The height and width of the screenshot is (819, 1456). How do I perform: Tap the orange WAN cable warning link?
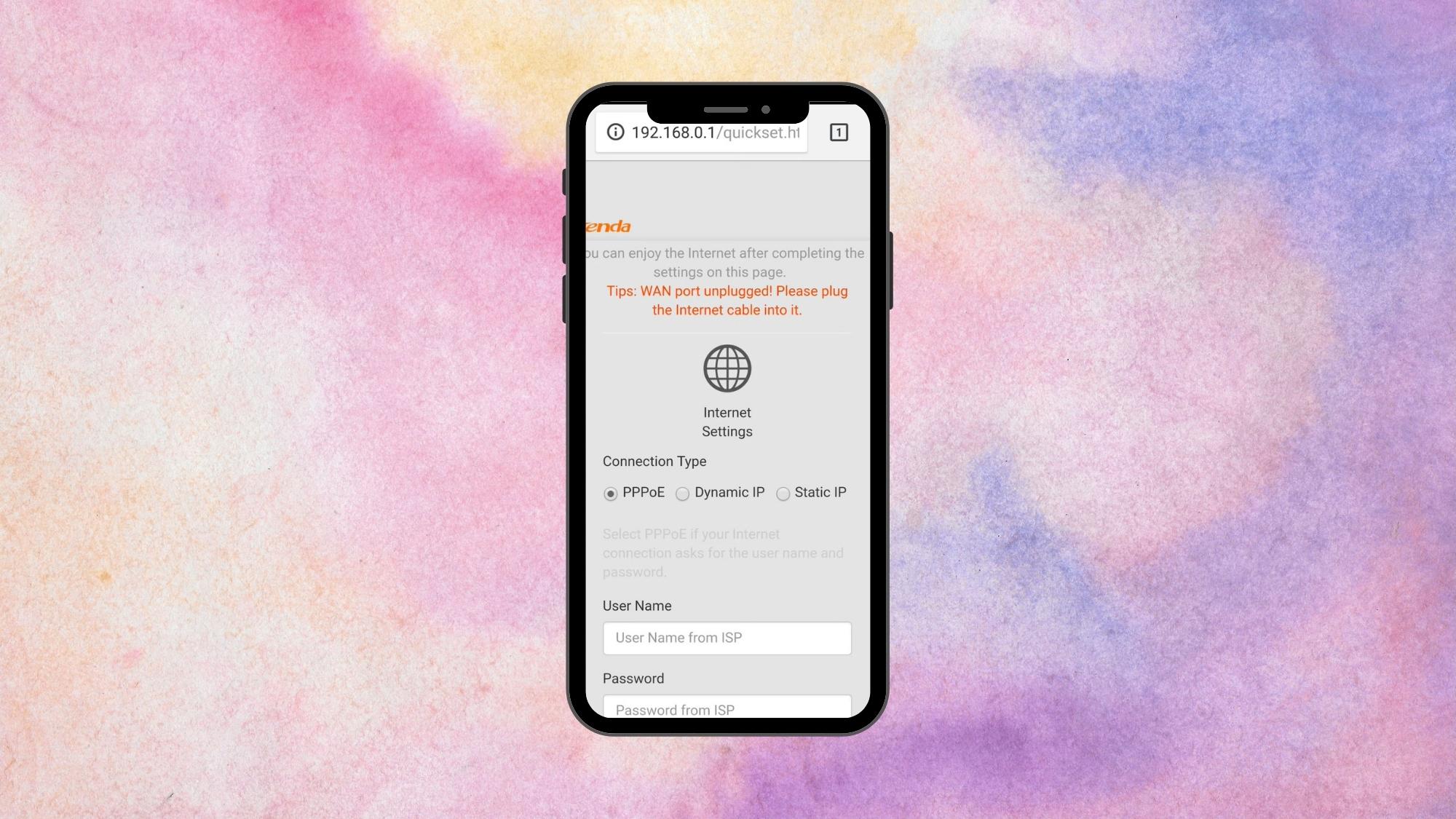(727, 300)
